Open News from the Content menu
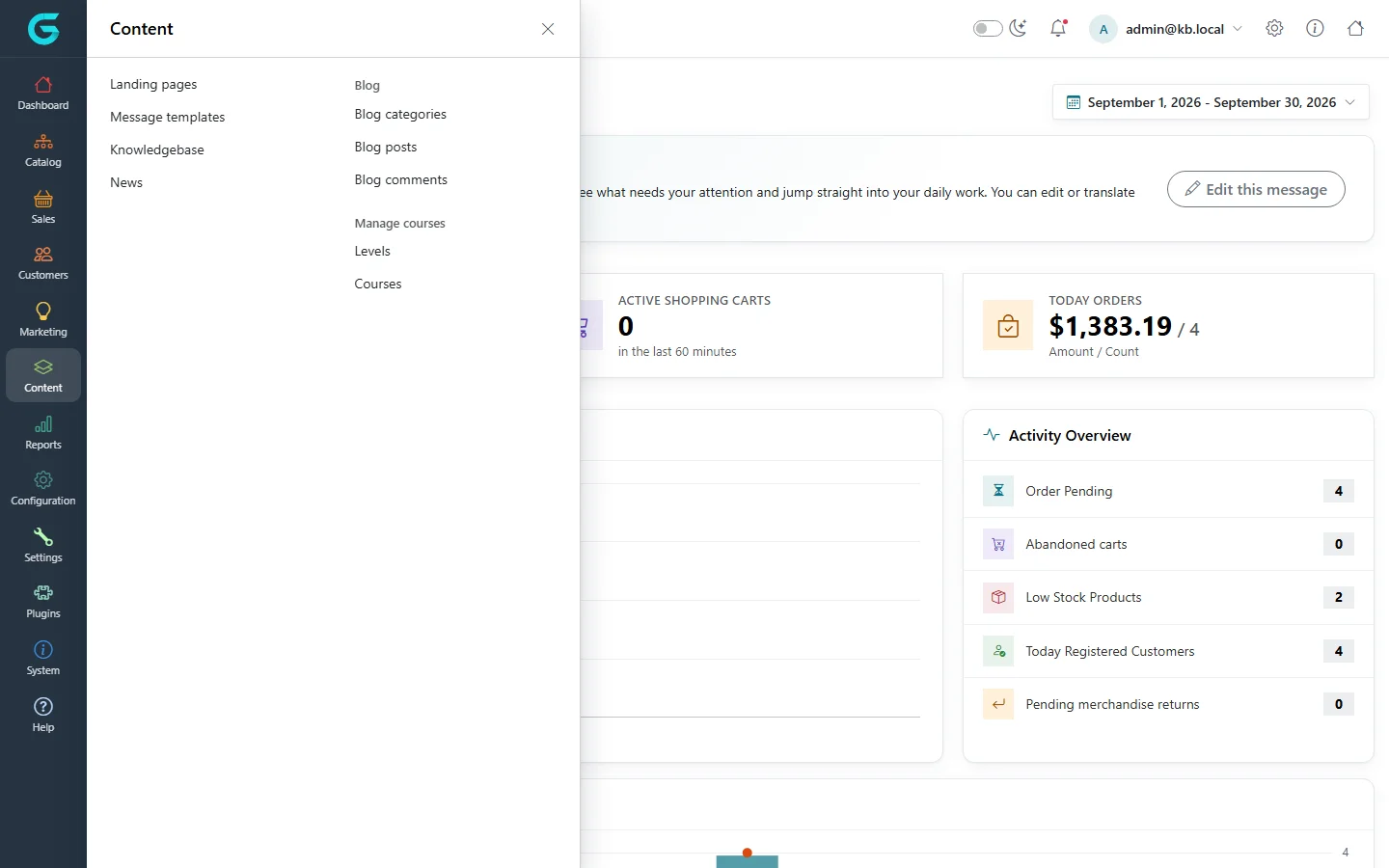Screen dimensions: 1389x868 126,182
